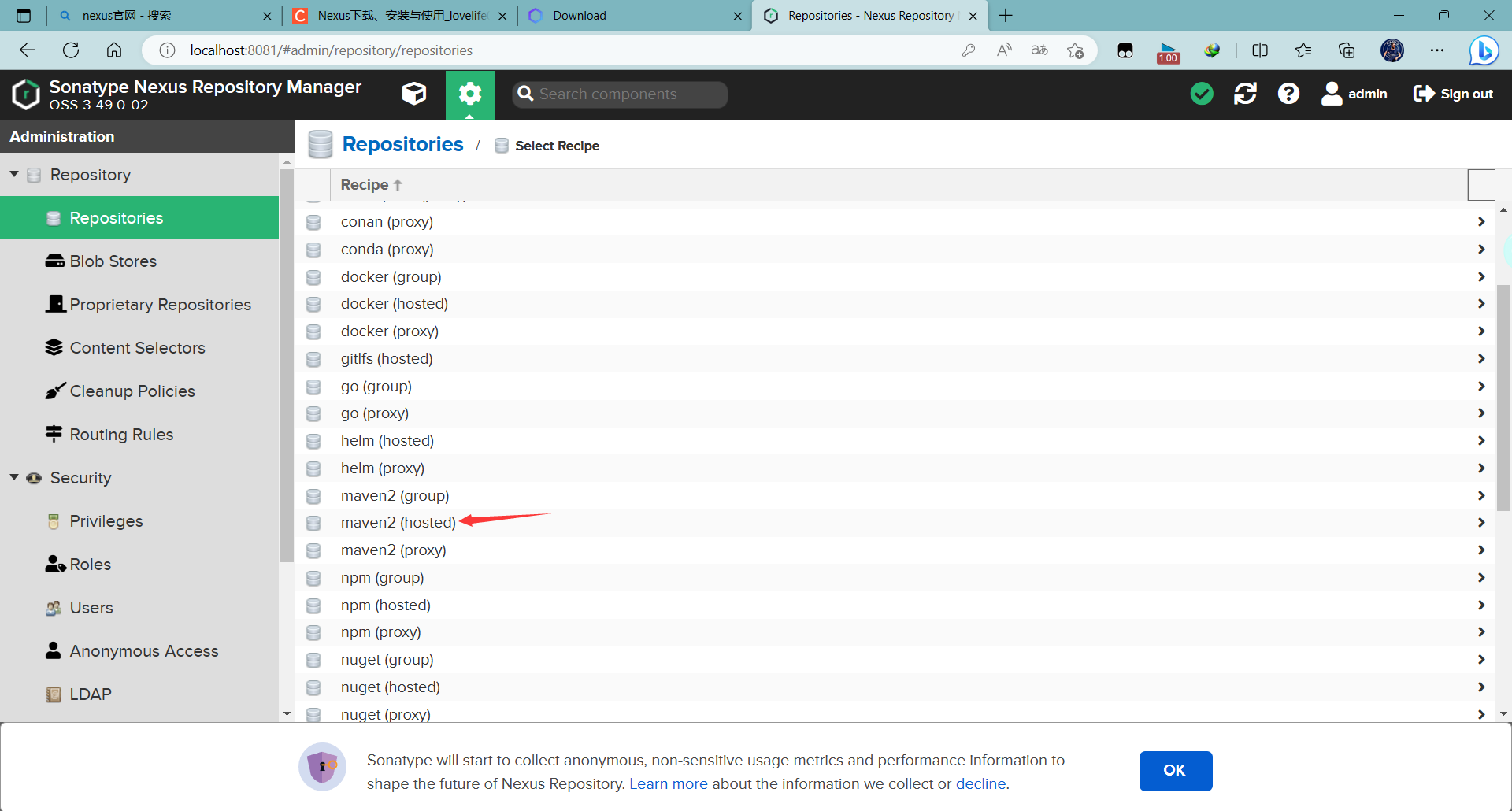Image resolution: width=1512 pixels, height=811 pixels.
Task: Click the green system status check icon
Action: (x=1202, y=94)
